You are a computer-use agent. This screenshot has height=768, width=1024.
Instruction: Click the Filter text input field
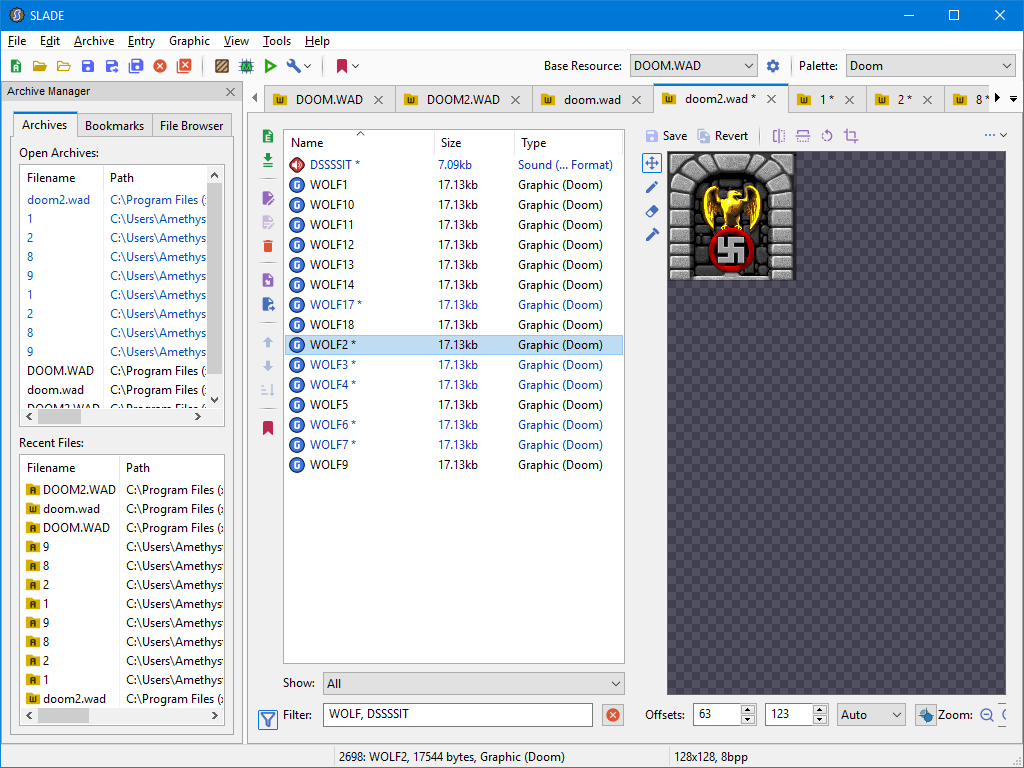point(458,714)
